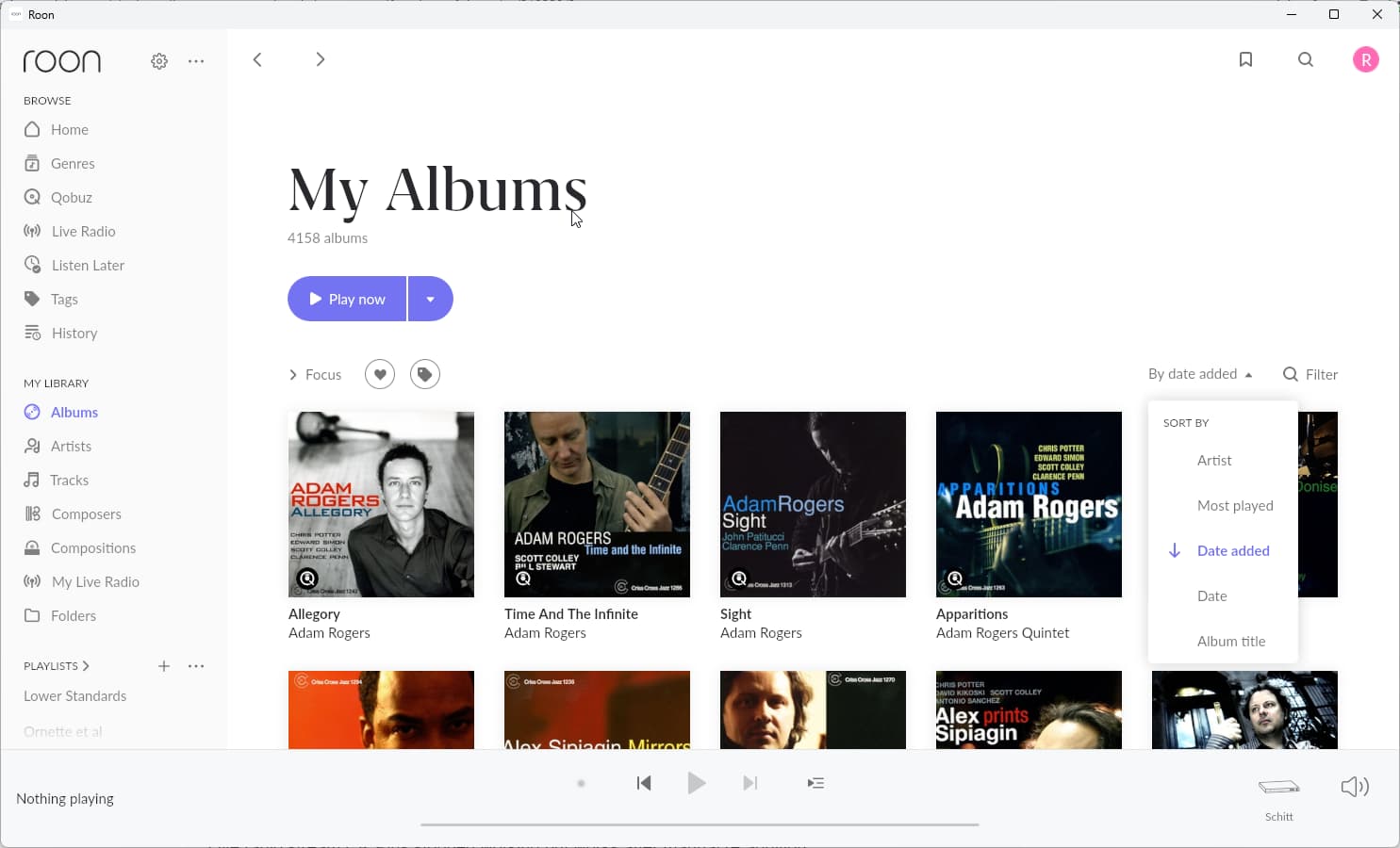Viewport: 1400px width, 848px height.
Task: Click the bookmark icon in top bar
Action: pos(1245,59)
